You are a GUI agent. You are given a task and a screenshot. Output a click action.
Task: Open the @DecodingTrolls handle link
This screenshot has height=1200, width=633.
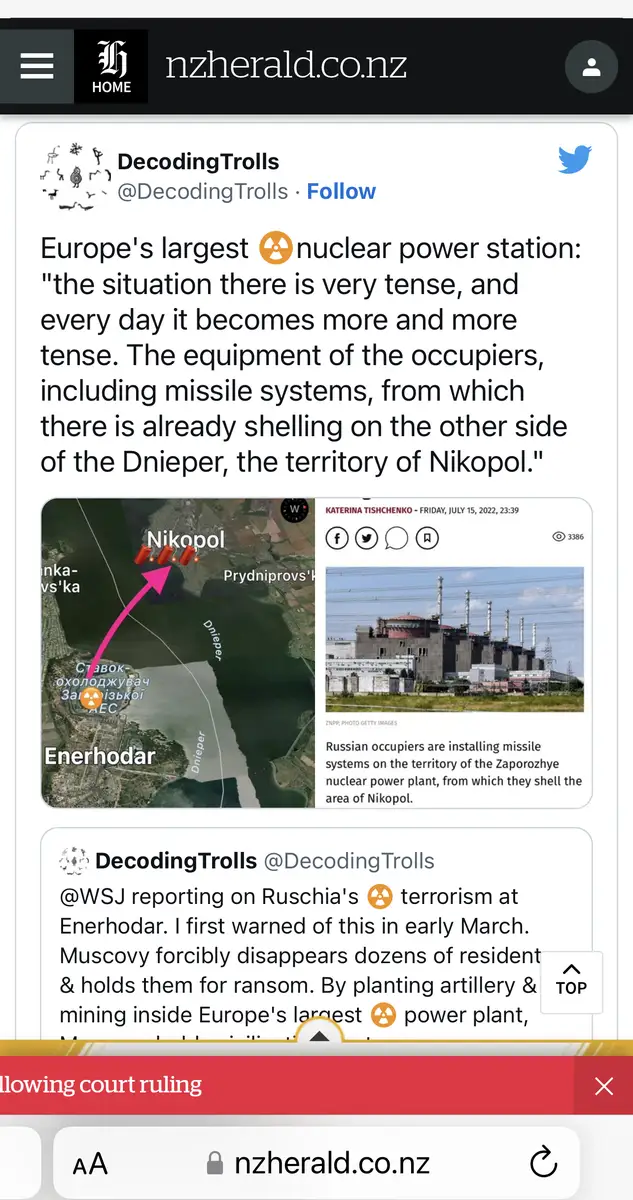[202, 191]
